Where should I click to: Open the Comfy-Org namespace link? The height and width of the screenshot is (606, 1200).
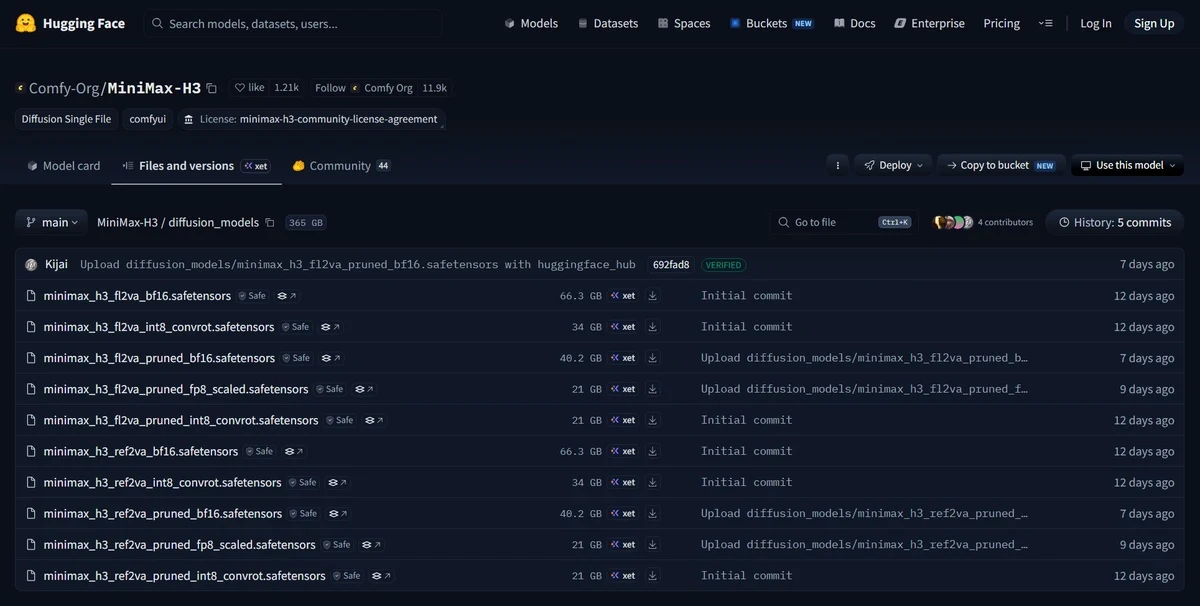coord(64,88)
